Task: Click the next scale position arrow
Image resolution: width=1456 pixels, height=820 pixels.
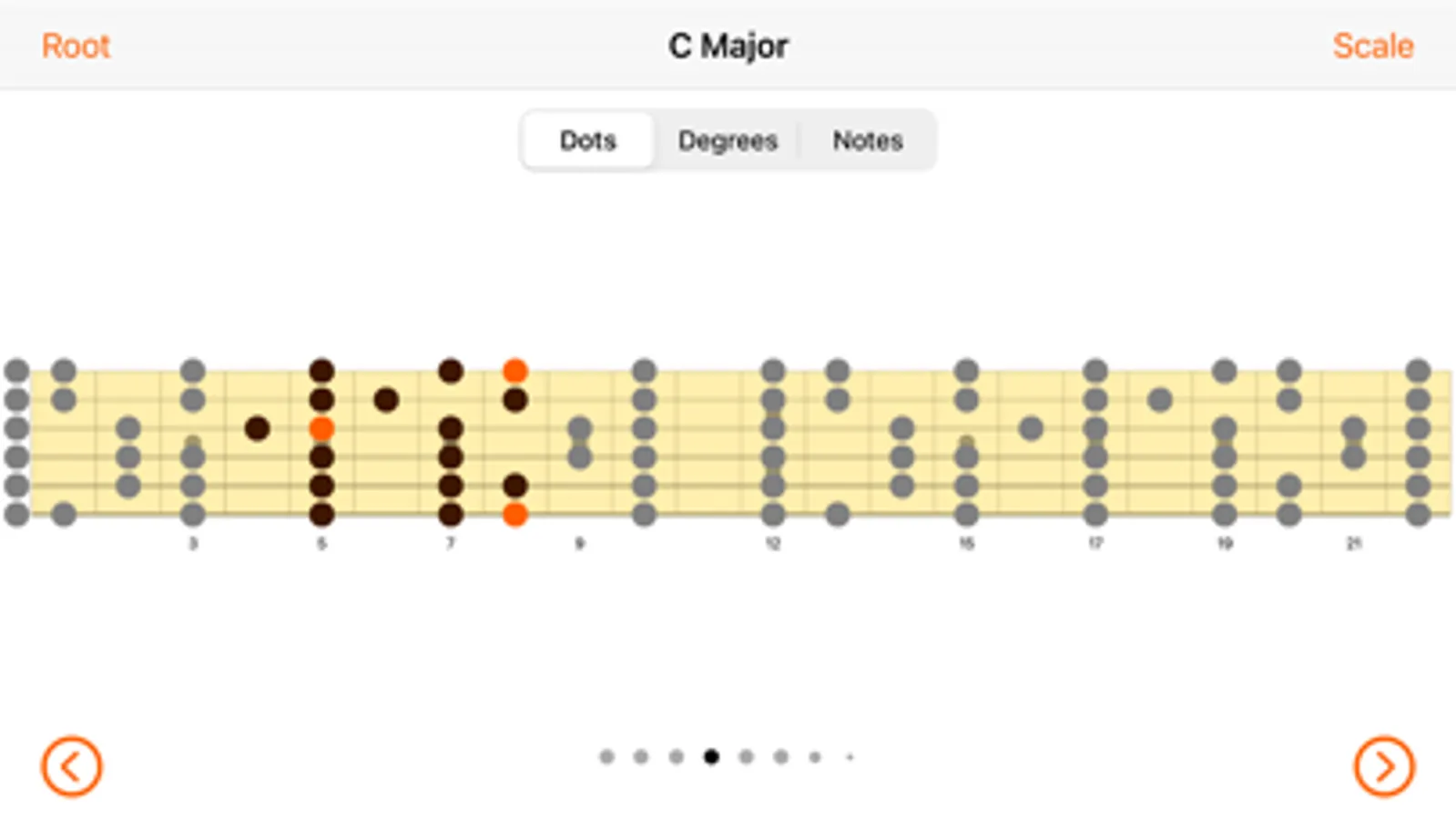Action: 1383,766
